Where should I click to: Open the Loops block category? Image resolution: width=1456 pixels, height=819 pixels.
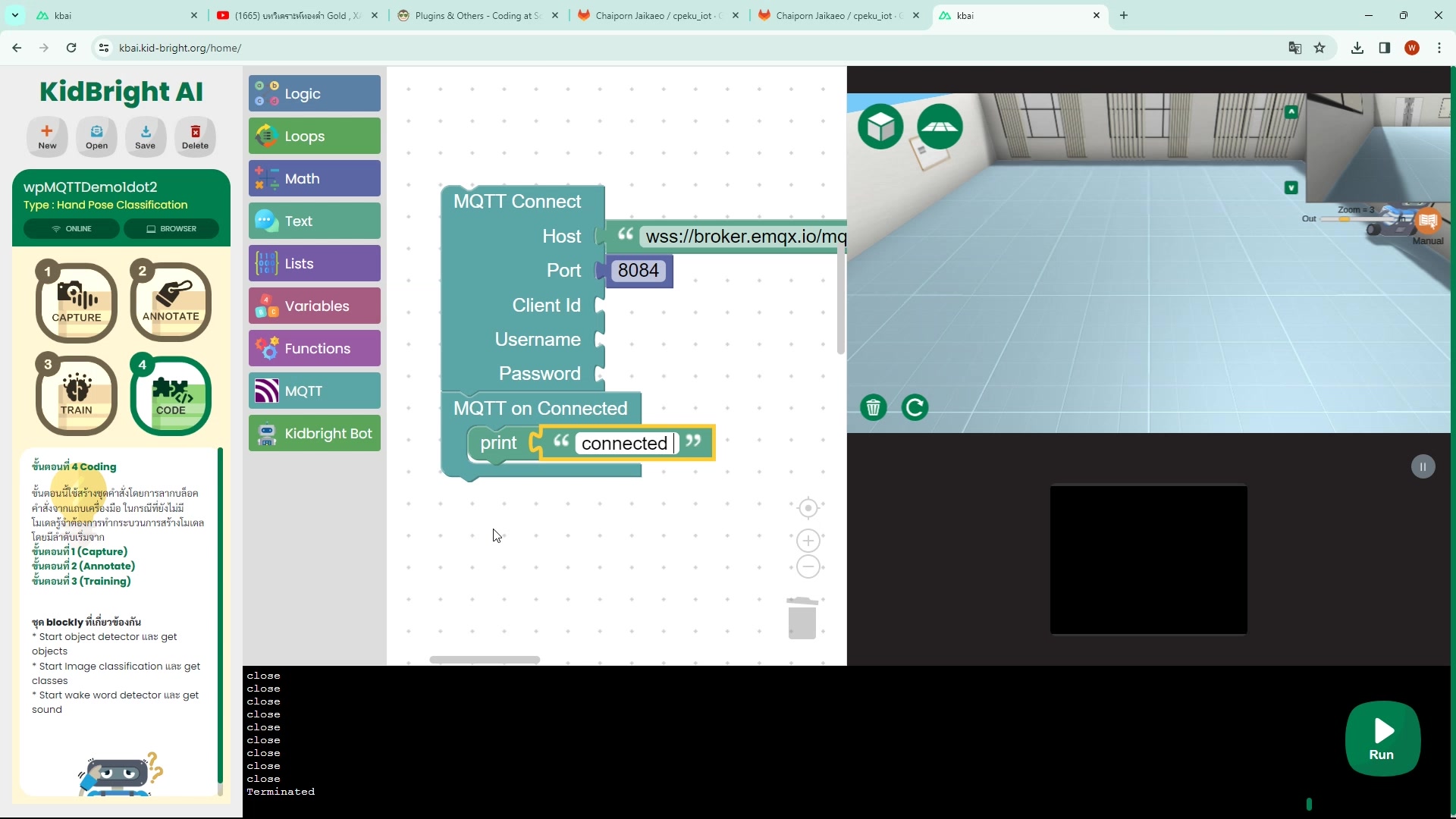(315, 136)
